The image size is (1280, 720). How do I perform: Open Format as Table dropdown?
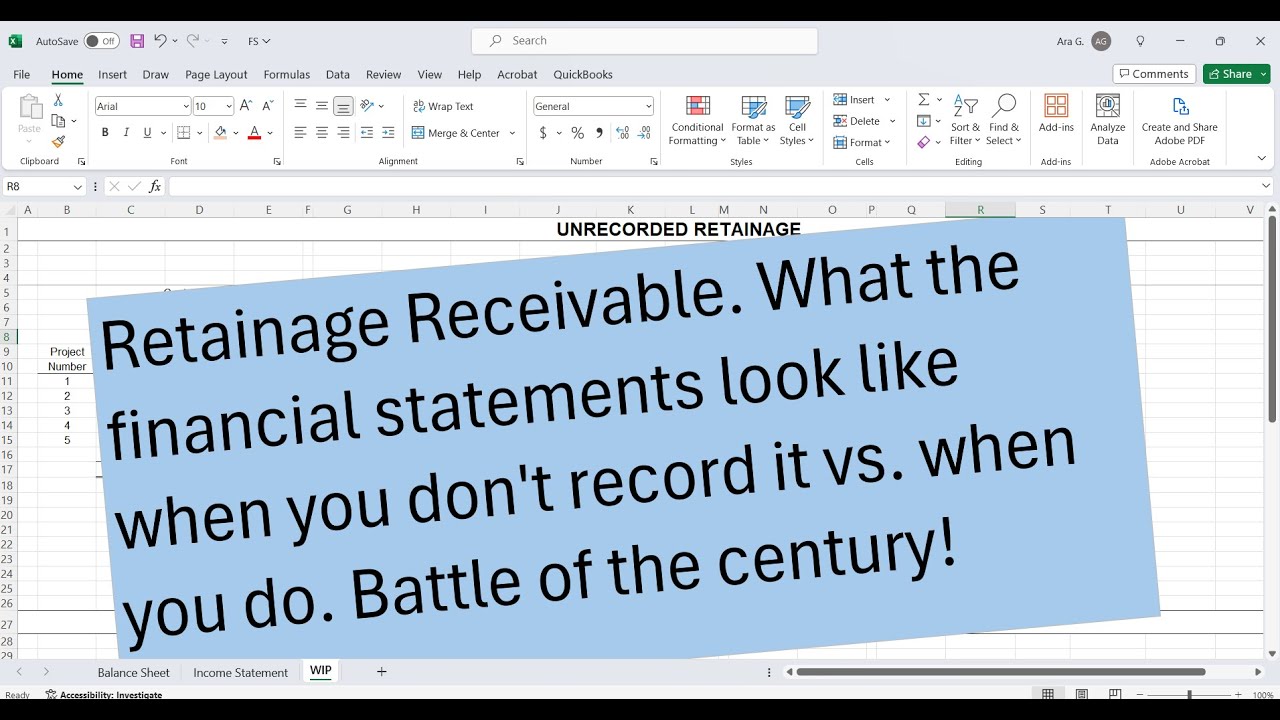tap(753, 120)
